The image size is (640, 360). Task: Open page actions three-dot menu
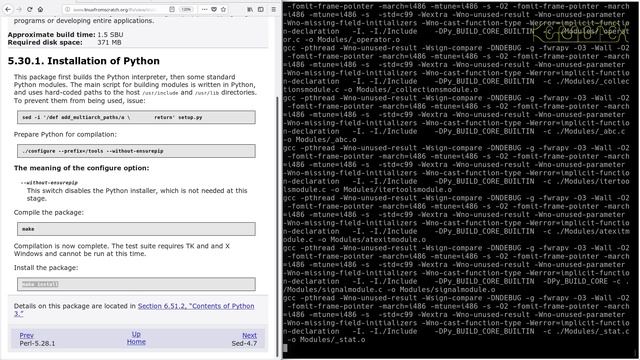pos(204,9)
